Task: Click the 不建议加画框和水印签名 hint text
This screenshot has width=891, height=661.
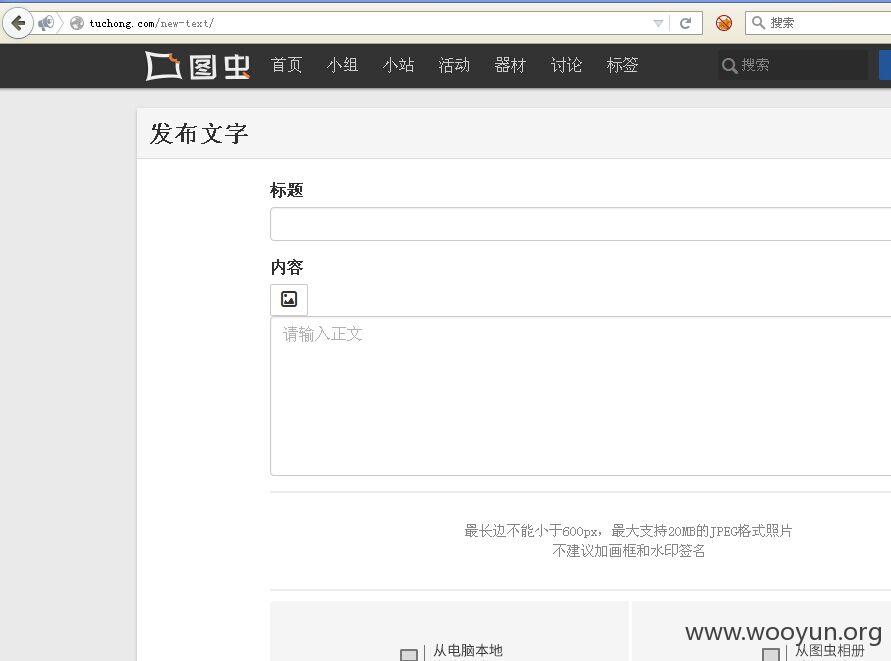Action: click(628, 551)
